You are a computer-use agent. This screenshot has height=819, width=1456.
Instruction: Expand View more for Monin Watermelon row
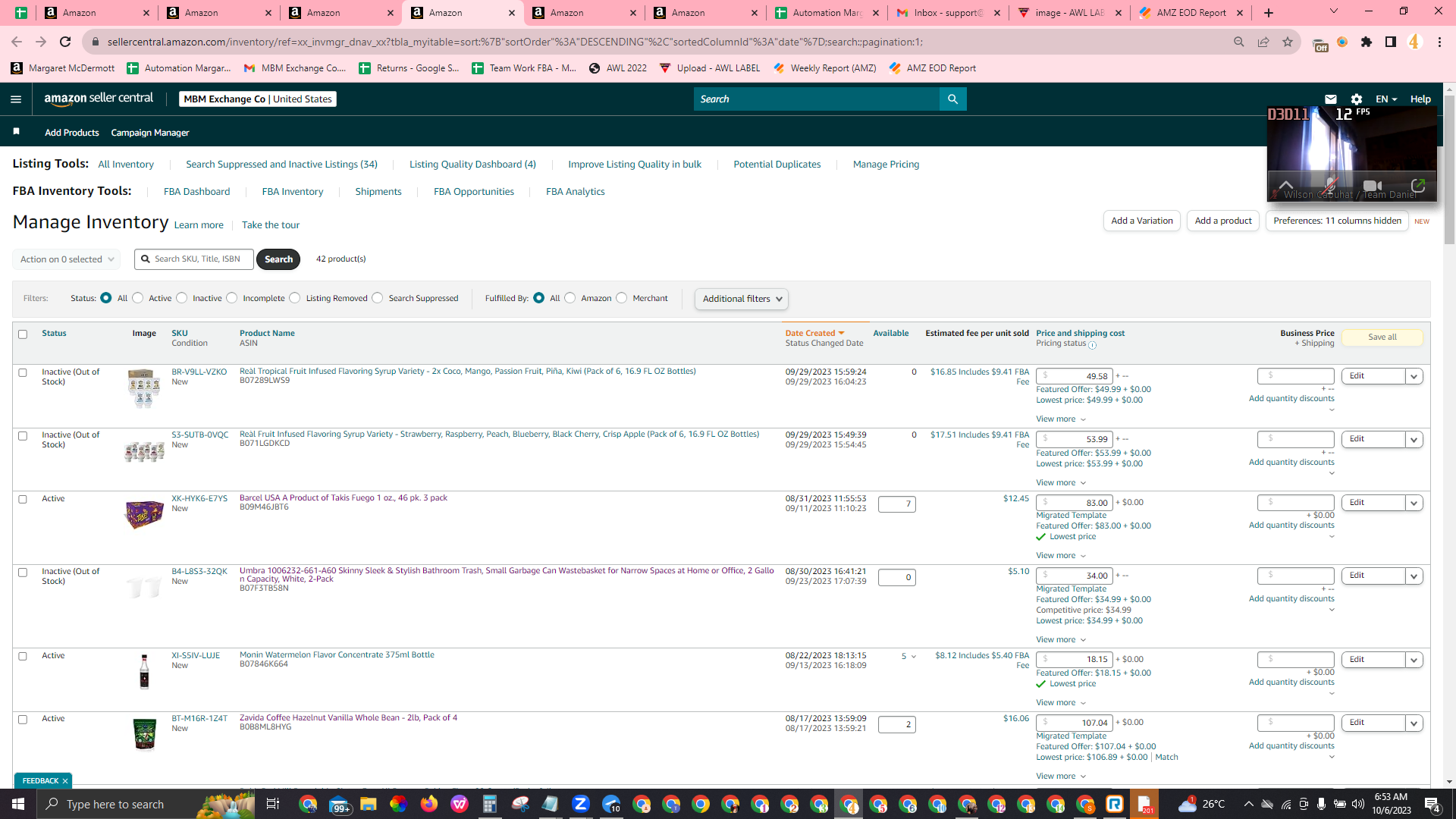tap(1061, 703)
